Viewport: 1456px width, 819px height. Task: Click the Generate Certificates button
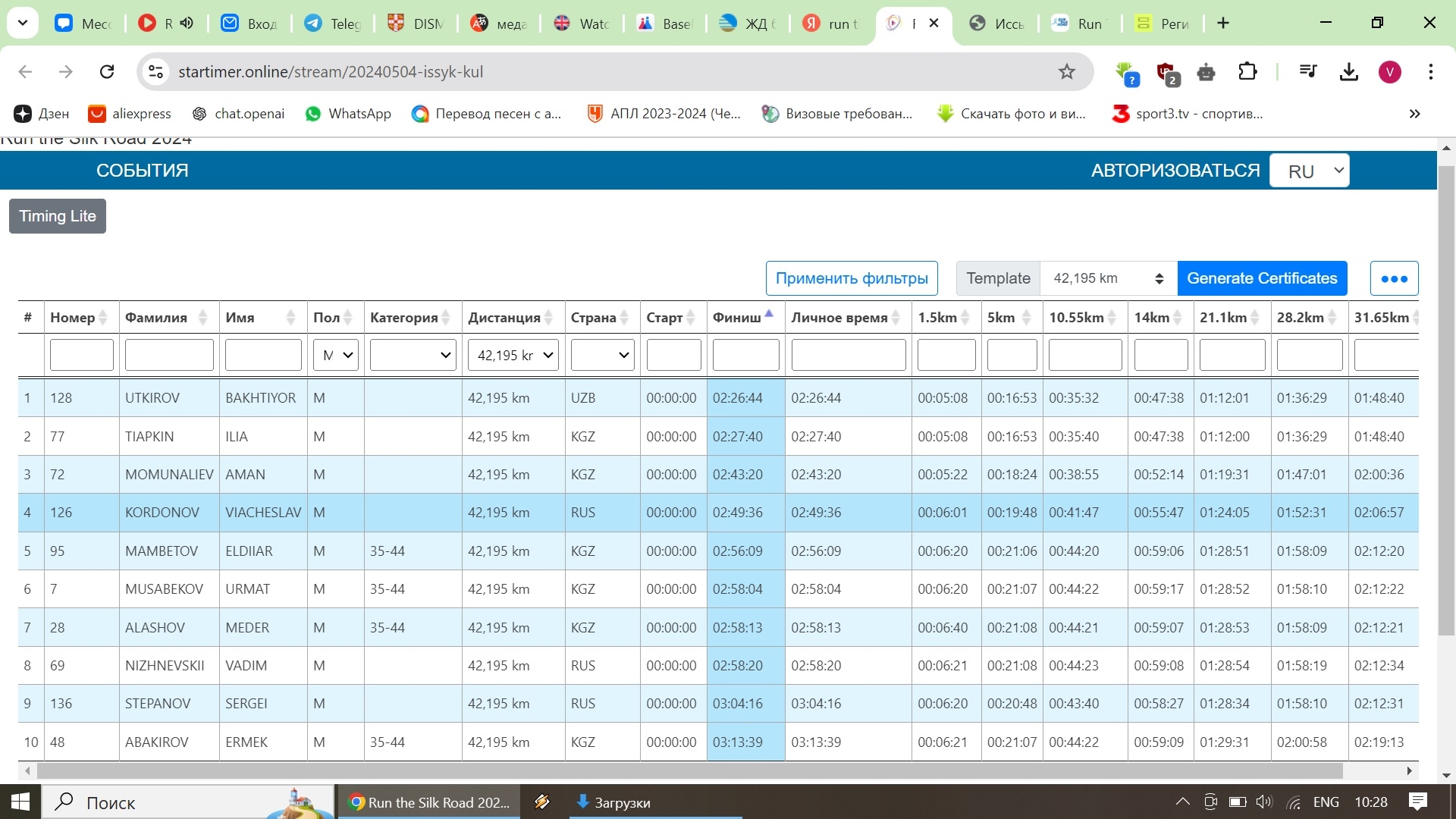click(1262, 279)
